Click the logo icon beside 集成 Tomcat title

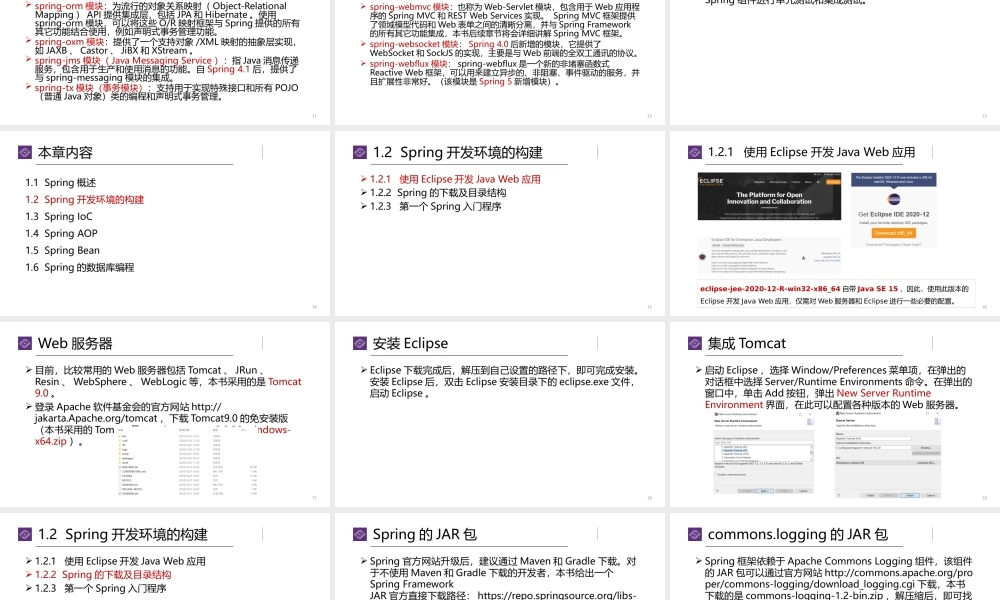pos(695,344)
